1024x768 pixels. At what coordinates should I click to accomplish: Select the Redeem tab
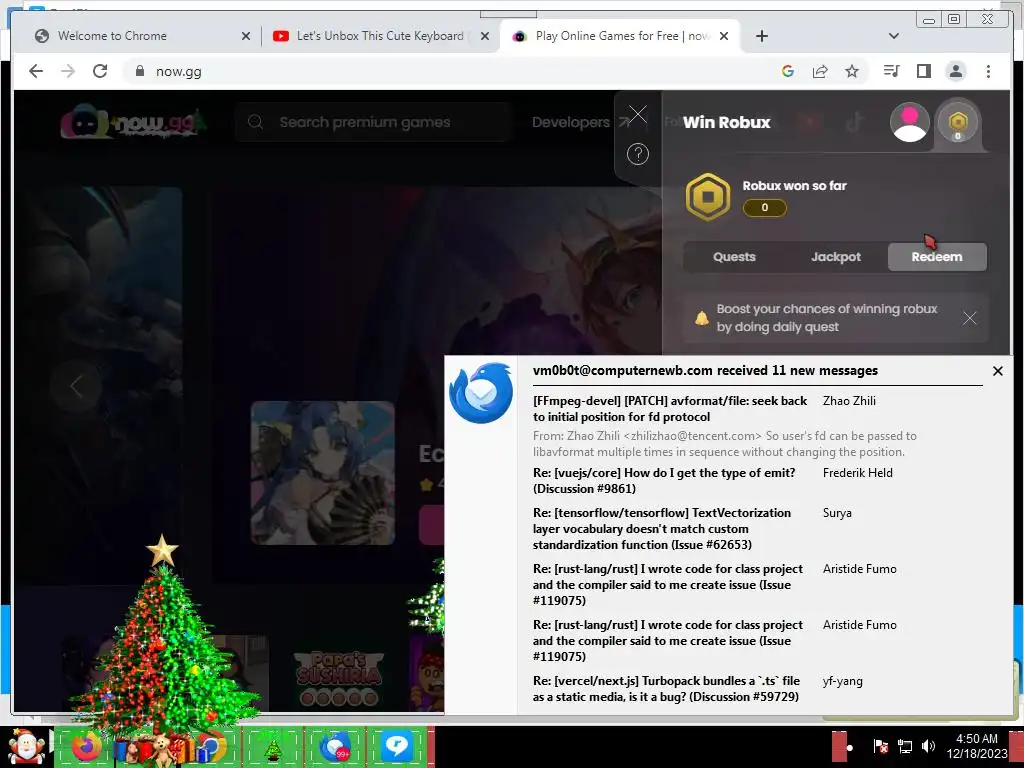pyautogui.click(x=937, y=257)
